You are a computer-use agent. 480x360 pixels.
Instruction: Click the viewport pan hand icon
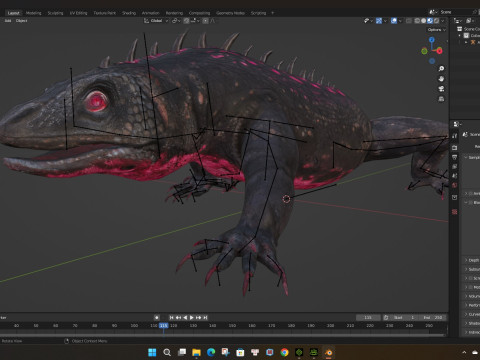(441, 79)
